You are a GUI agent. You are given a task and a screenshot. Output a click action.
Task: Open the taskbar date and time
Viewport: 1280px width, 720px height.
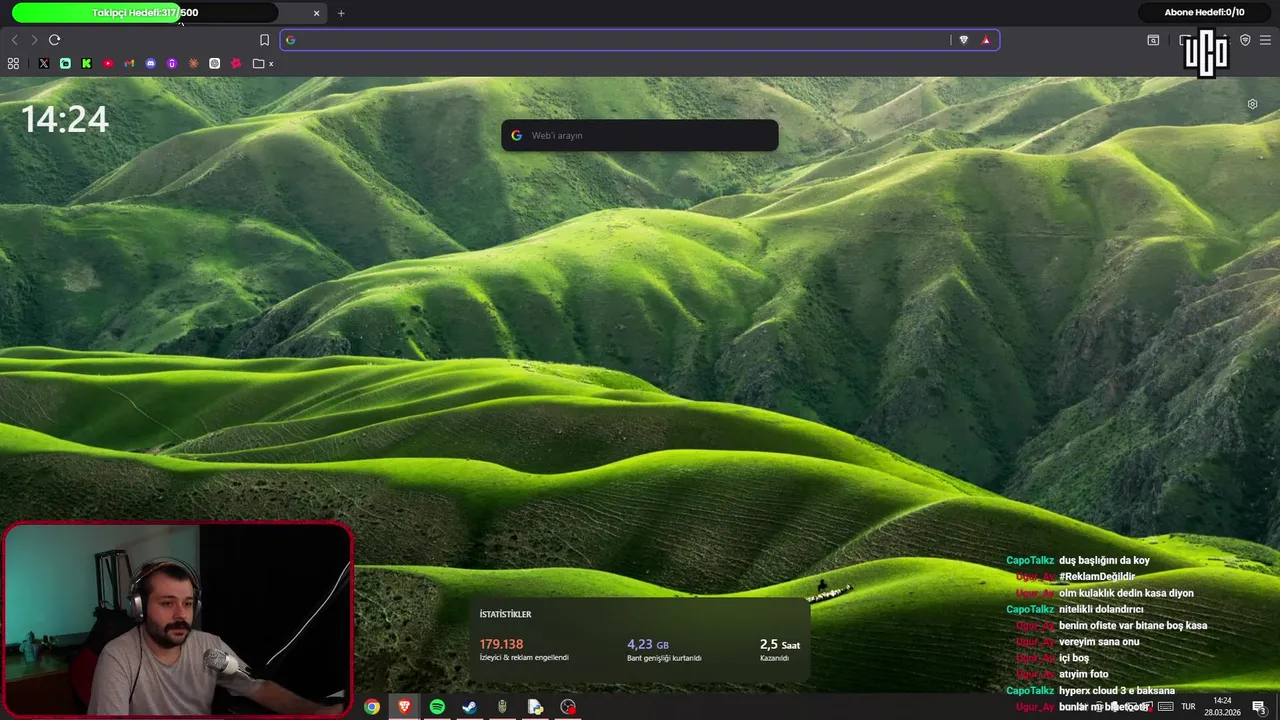pos(1222,707)
